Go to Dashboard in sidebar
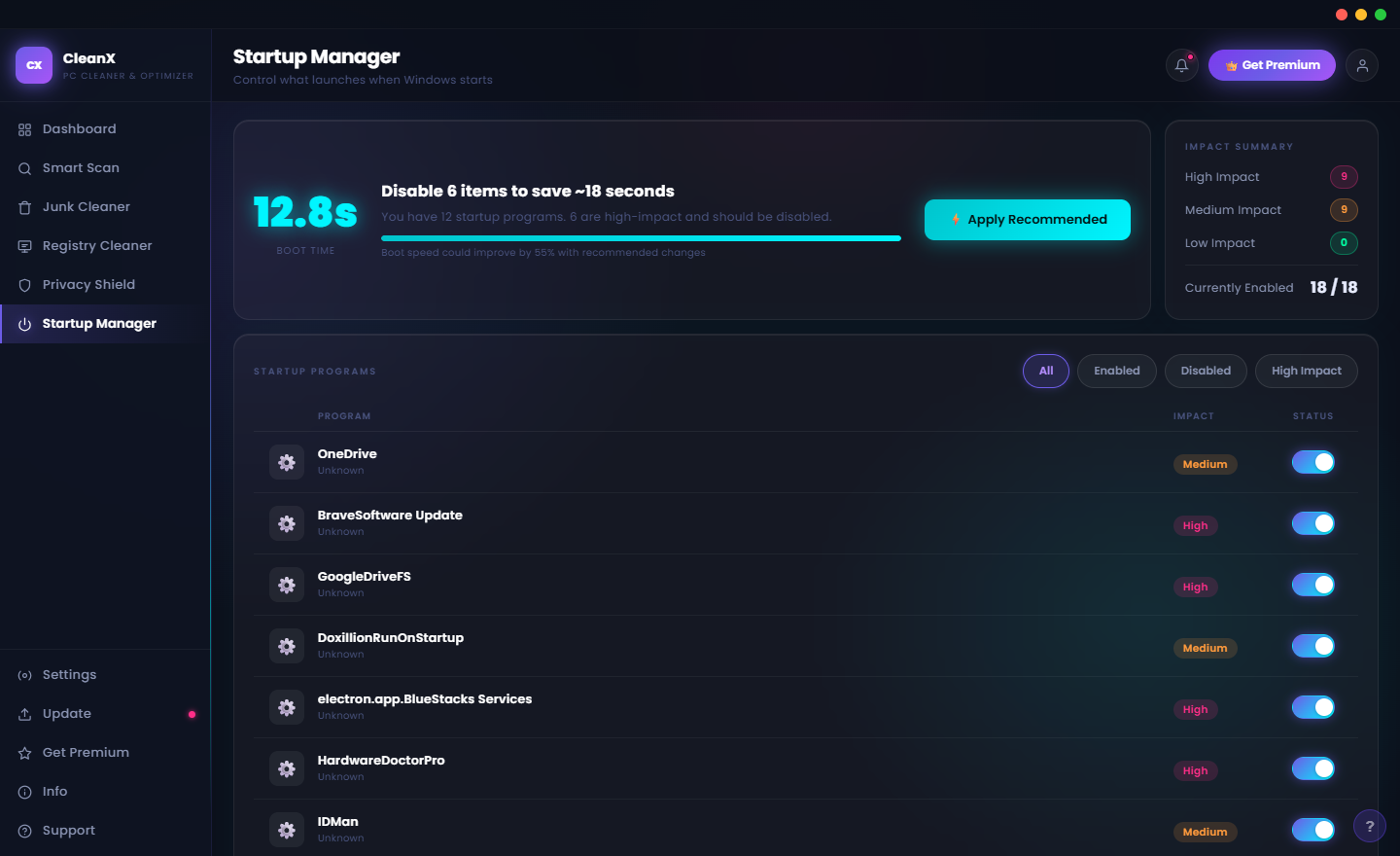This screenshot has width=1400, height=856. (x=105, y=129)
